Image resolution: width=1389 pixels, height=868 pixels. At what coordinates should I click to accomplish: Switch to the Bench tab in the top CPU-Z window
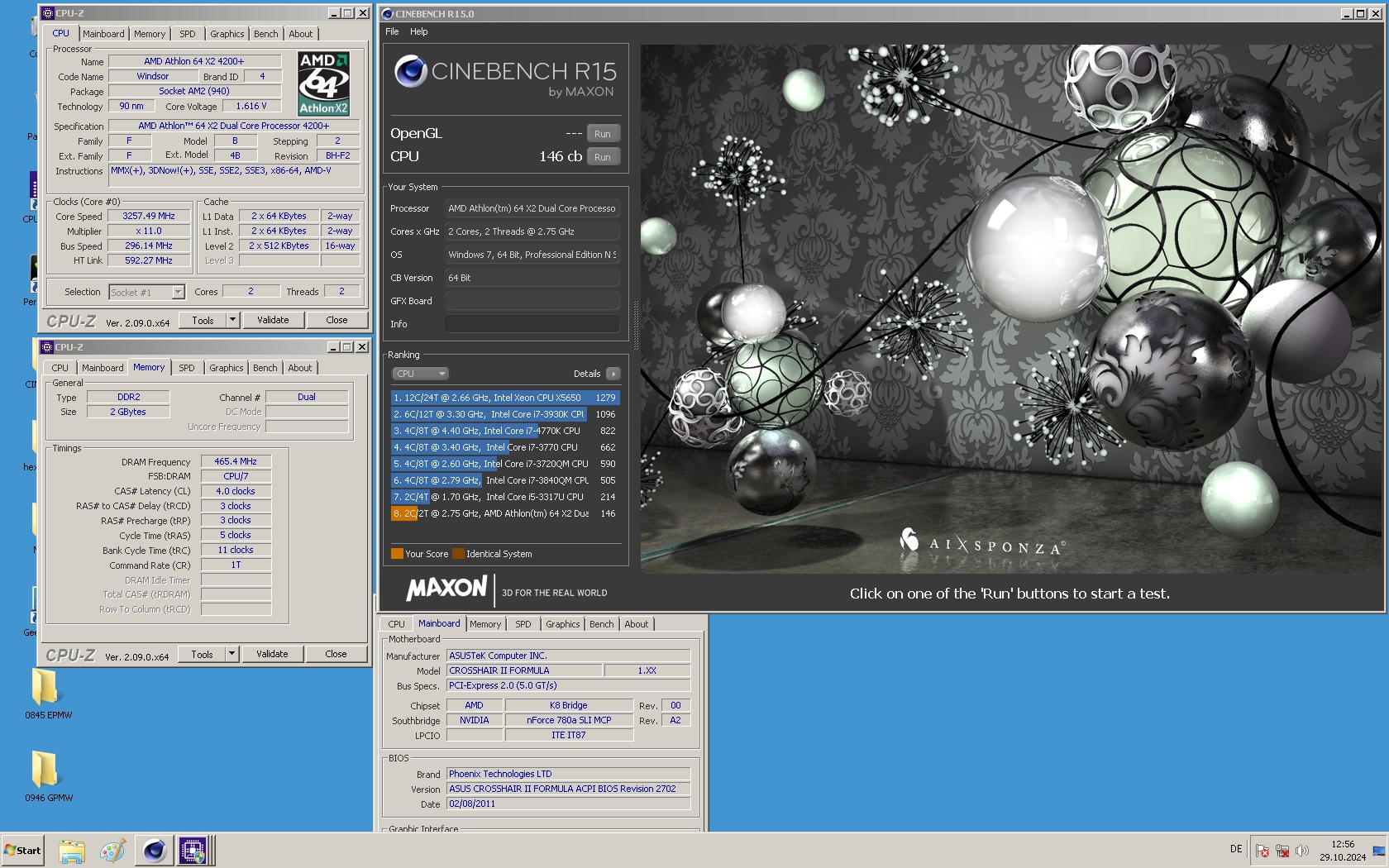pos(265,34)
